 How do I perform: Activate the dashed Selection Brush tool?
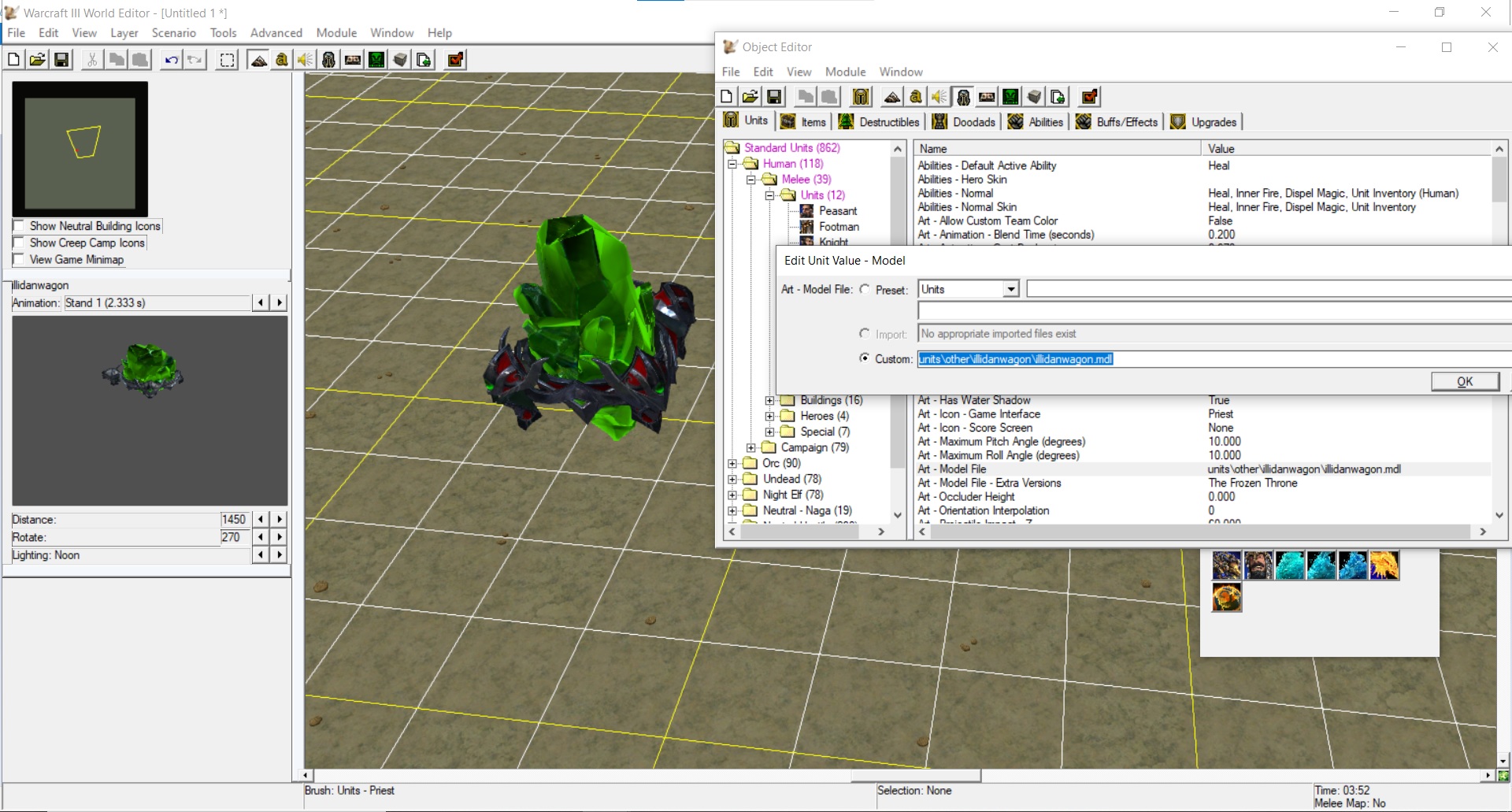point(227,60)
